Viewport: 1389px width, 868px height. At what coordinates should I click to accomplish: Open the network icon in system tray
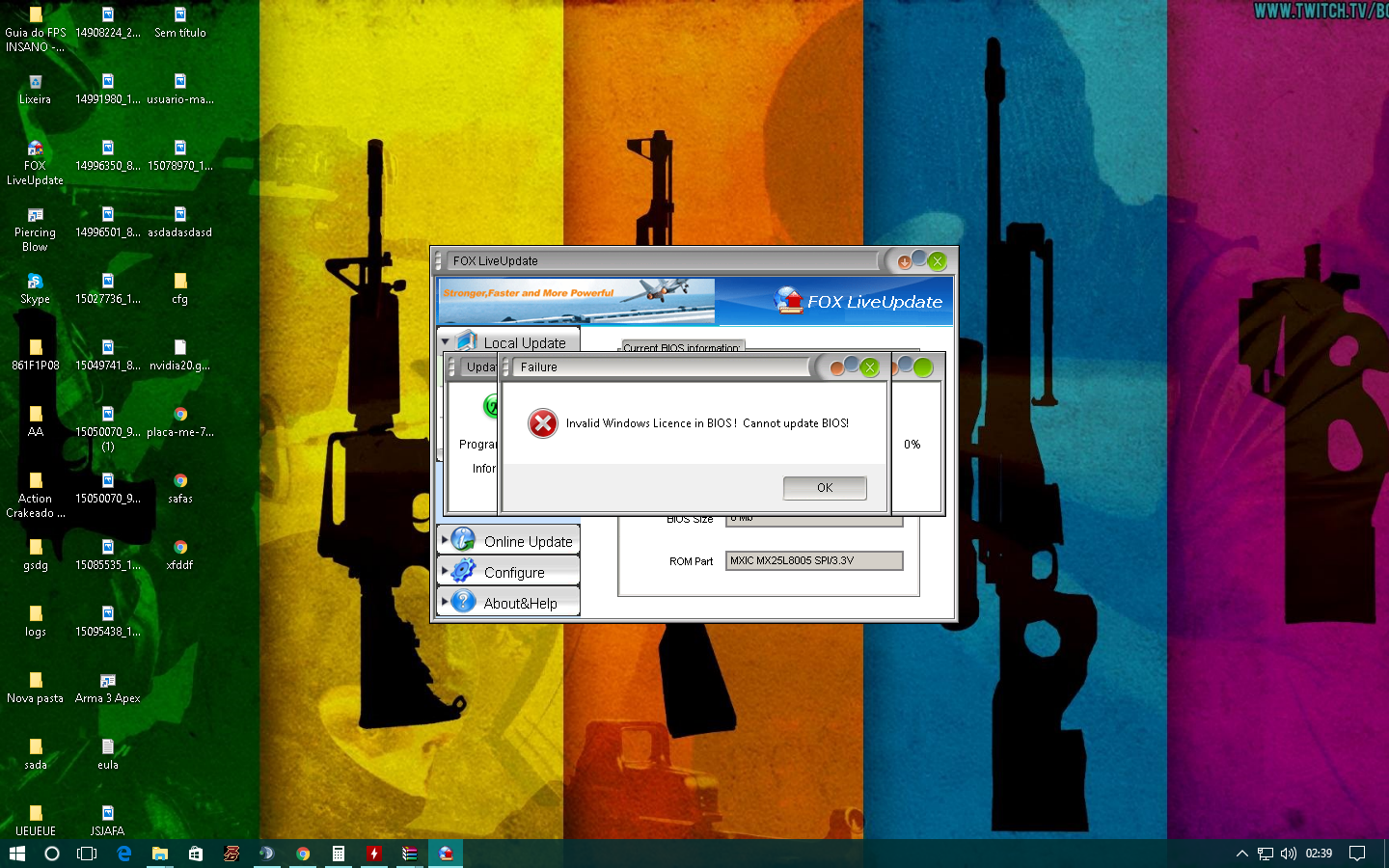click(1266, 854)
